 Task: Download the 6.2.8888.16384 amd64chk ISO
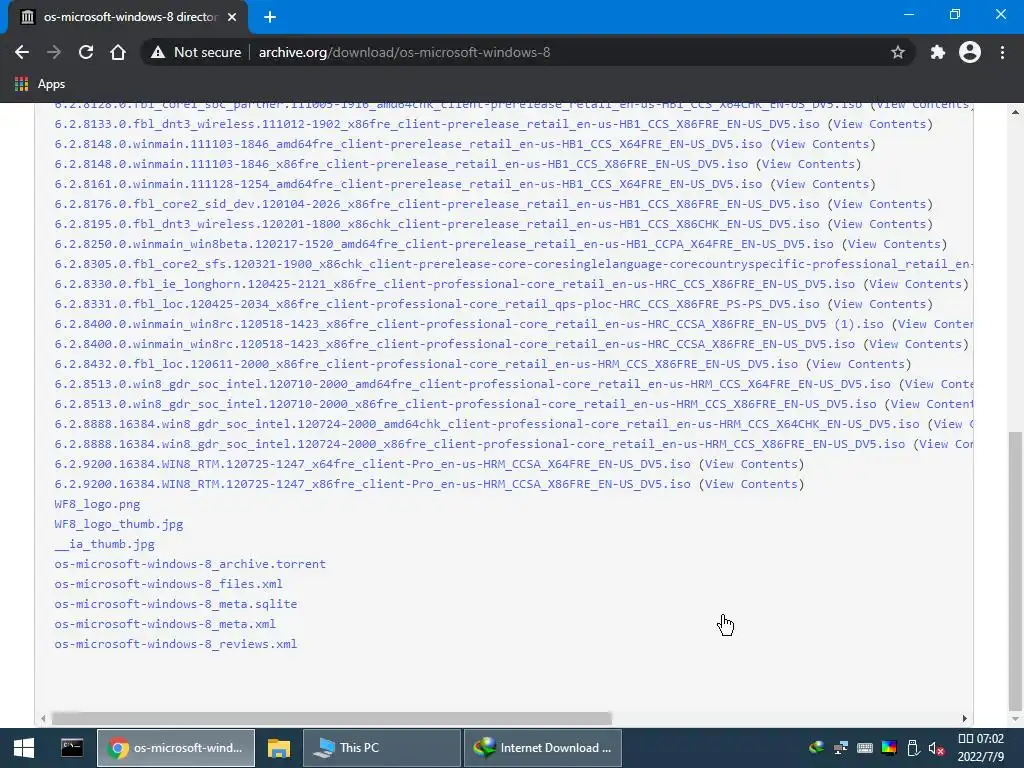coord(487,424)
